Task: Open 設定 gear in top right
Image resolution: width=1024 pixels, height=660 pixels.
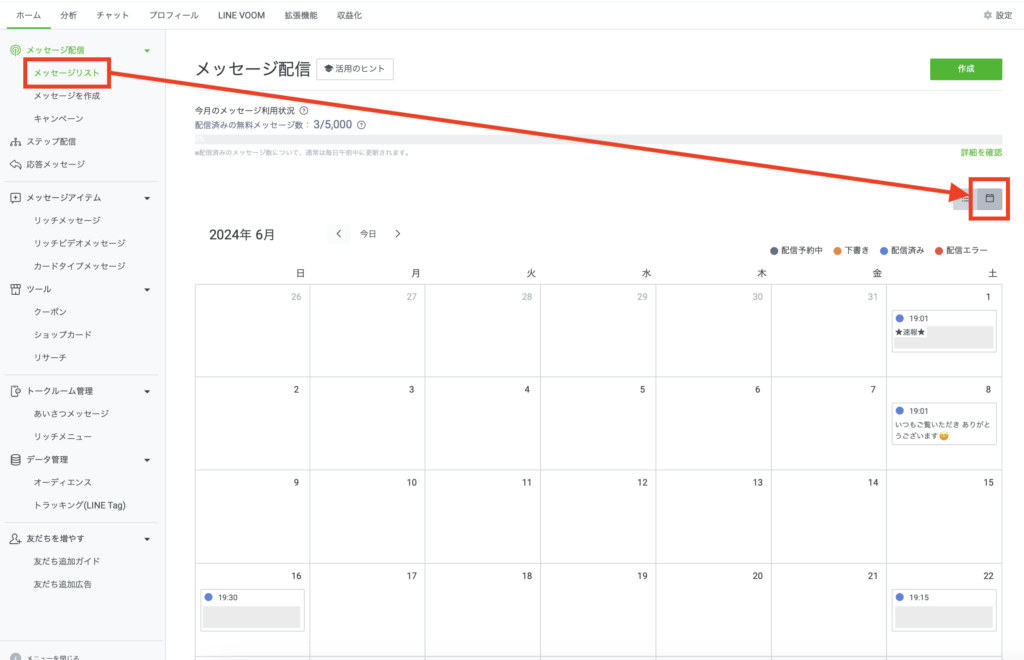Action: click(x=997, y=16)
